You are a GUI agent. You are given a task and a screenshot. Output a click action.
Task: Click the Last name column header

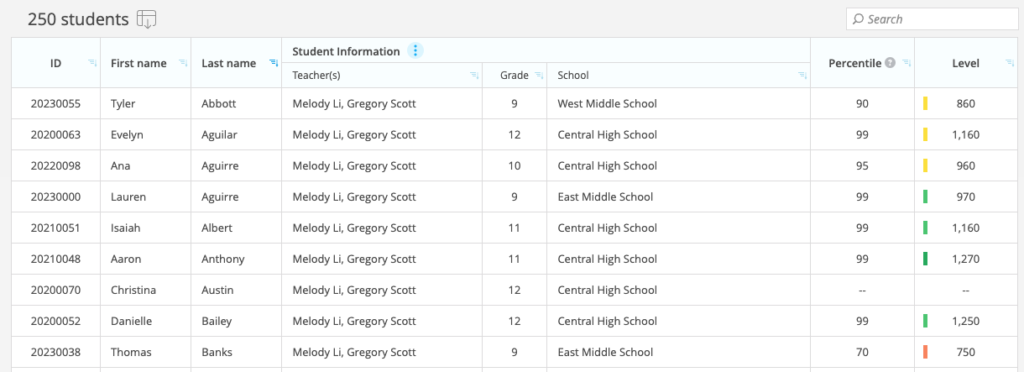[229, 63]
